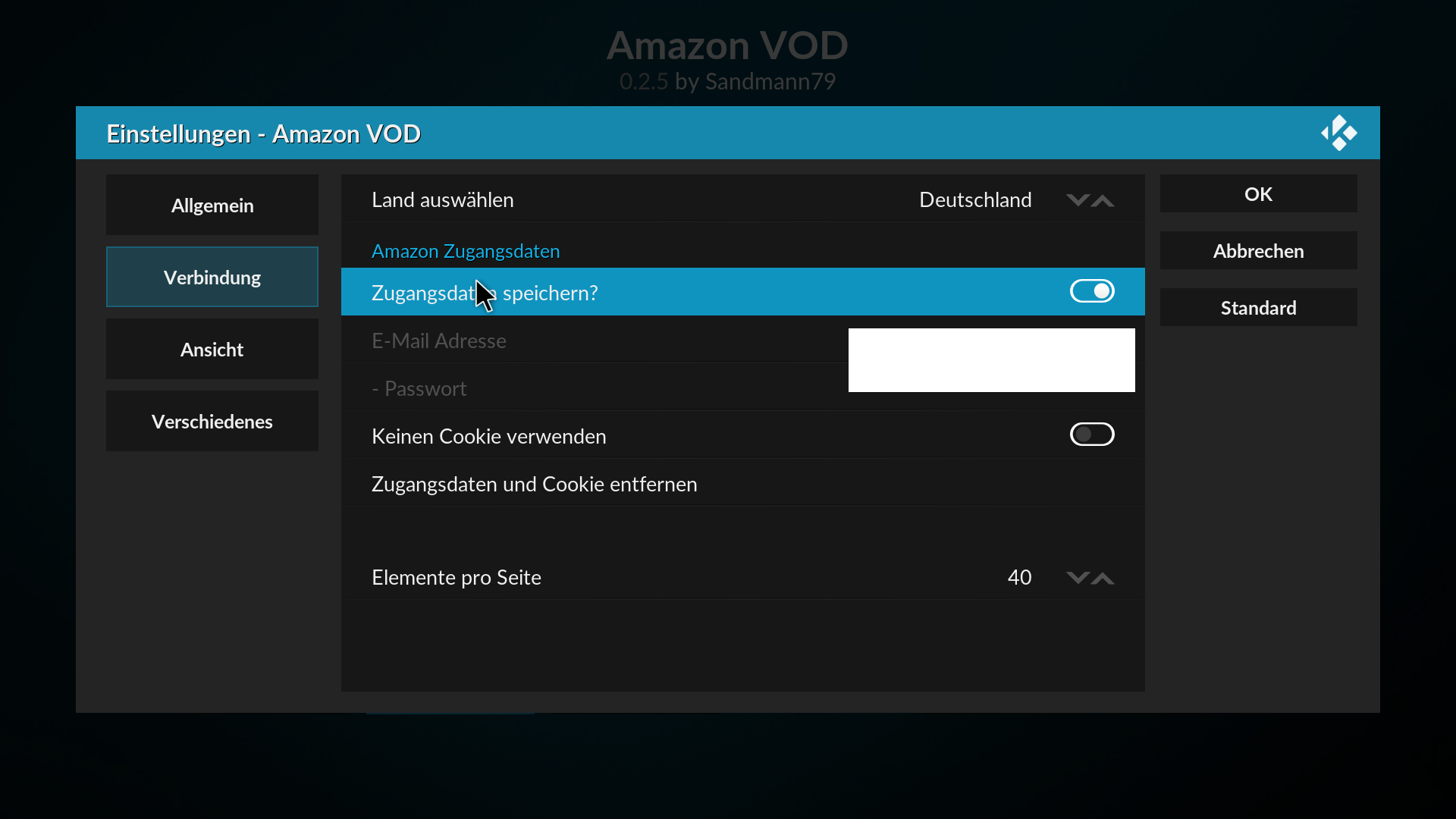1456x819 pixels.
Task: Click down arrow for Land auswählen
Action: click(1078, 200)
